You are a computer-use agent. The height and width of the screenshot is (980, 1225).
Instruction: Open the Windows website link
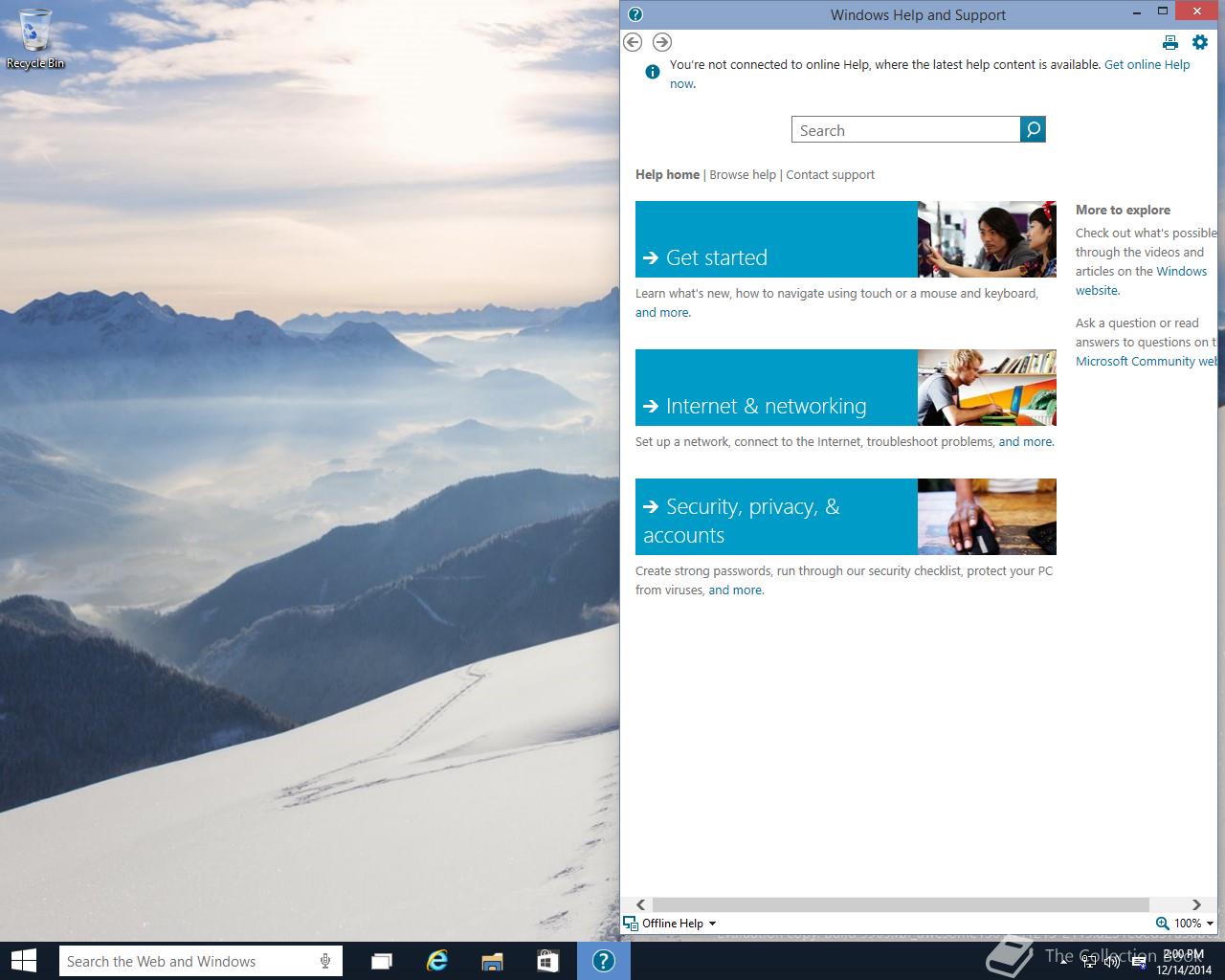[x=1181, y=271]
